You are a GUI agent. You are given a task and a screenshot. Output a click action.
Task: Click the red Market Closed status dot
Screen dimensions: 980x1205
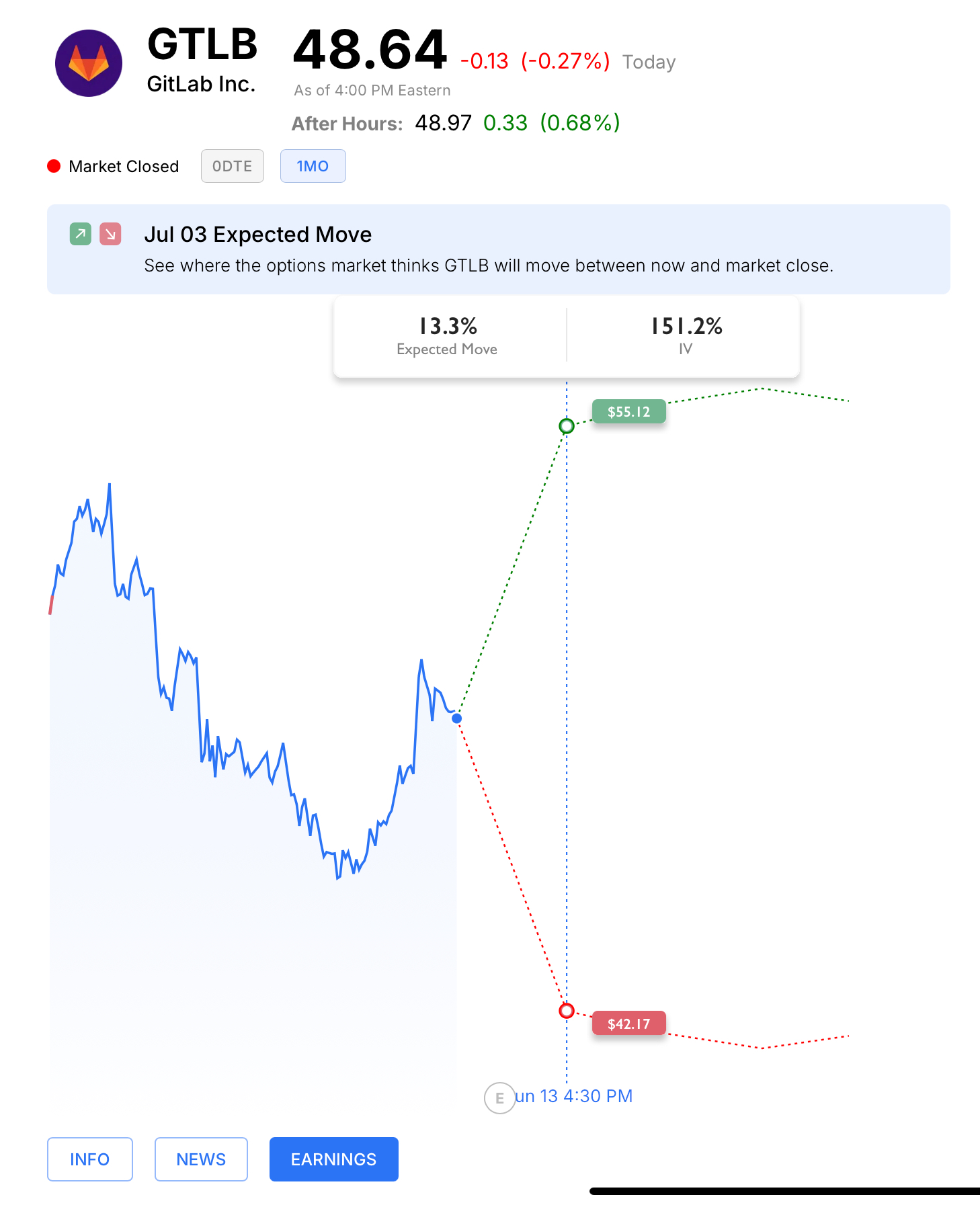coord(54,166)
